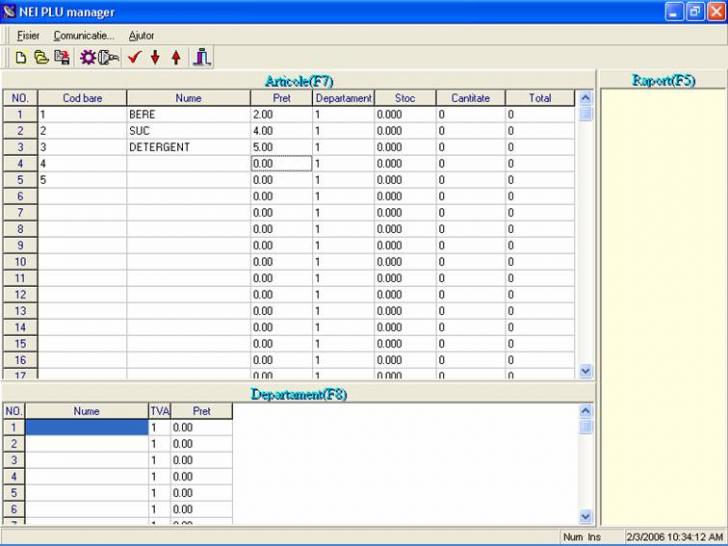Click the Open folder toolbar icon
The height and width of the screenshot is (546, 728).
pyautogui.click(x=41, y=57)
